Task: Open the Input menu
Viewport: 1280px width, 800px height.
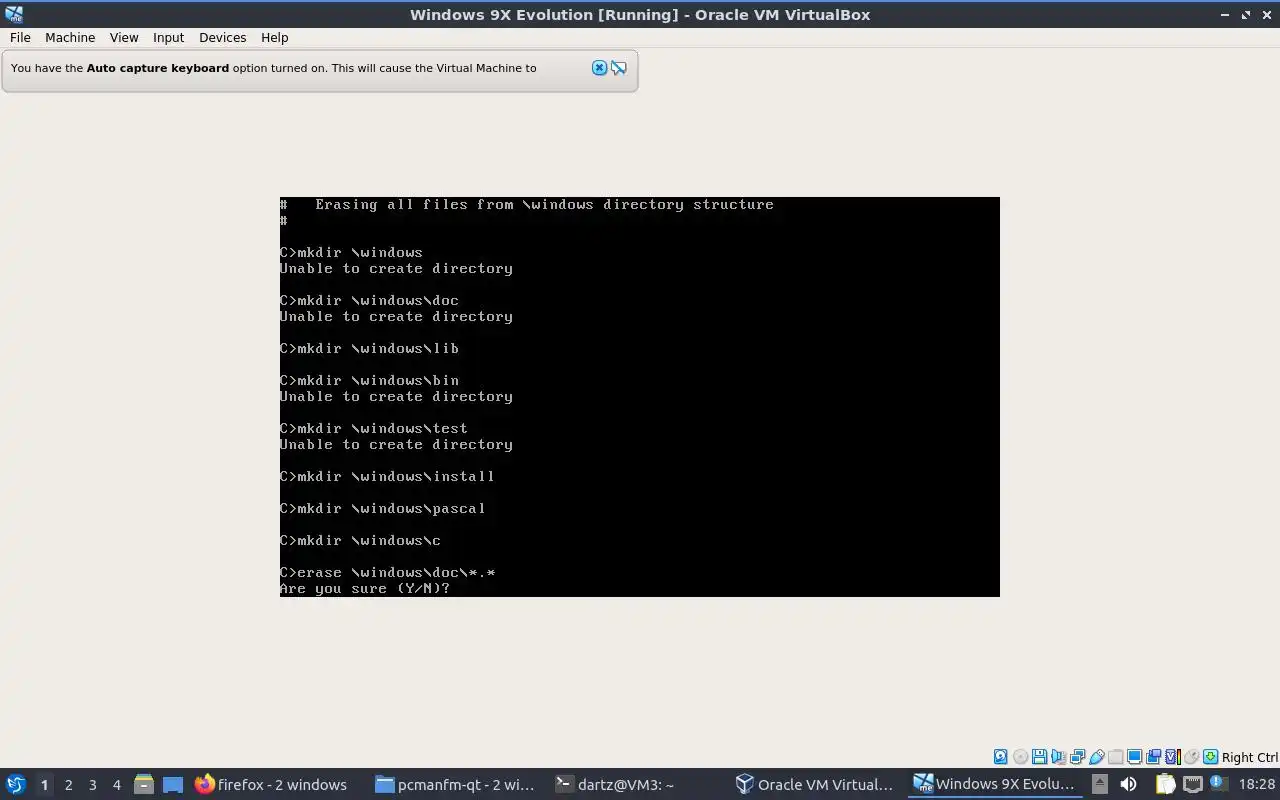Action: tap(168, 37)
